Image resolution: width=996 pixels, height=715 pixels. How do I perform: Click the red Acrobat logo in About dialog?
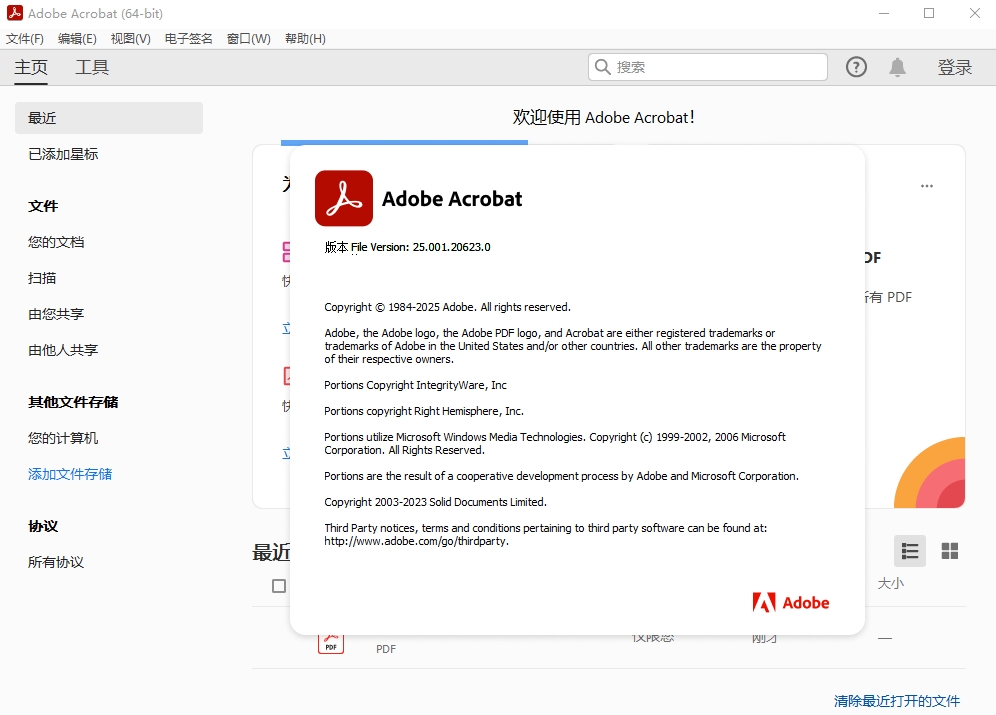point(344,198)
